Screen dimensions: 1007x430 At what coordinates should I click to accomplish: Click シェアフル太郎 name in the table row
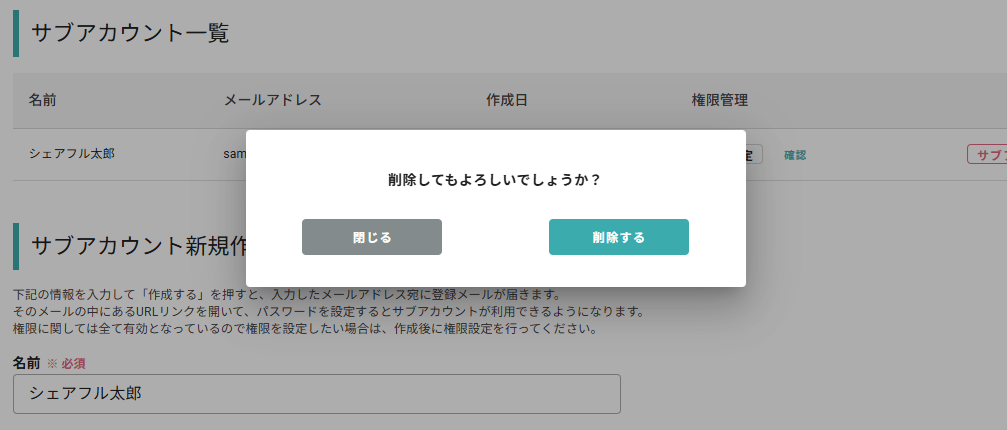pyautogui.click(x=71, y=154)
